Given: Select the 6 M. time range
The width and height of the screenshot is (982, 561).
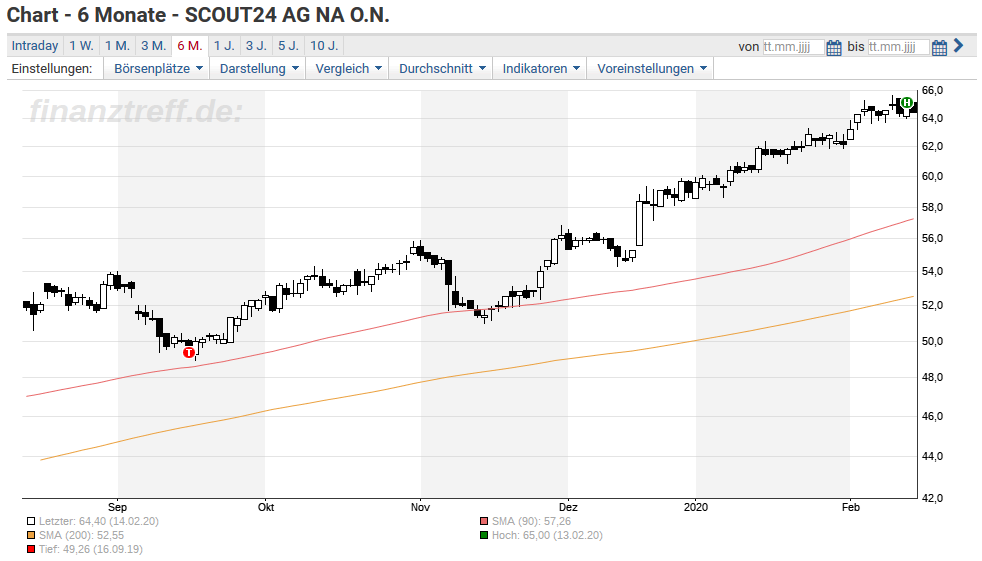Looking at the screenshot, I should click(190, 46).
